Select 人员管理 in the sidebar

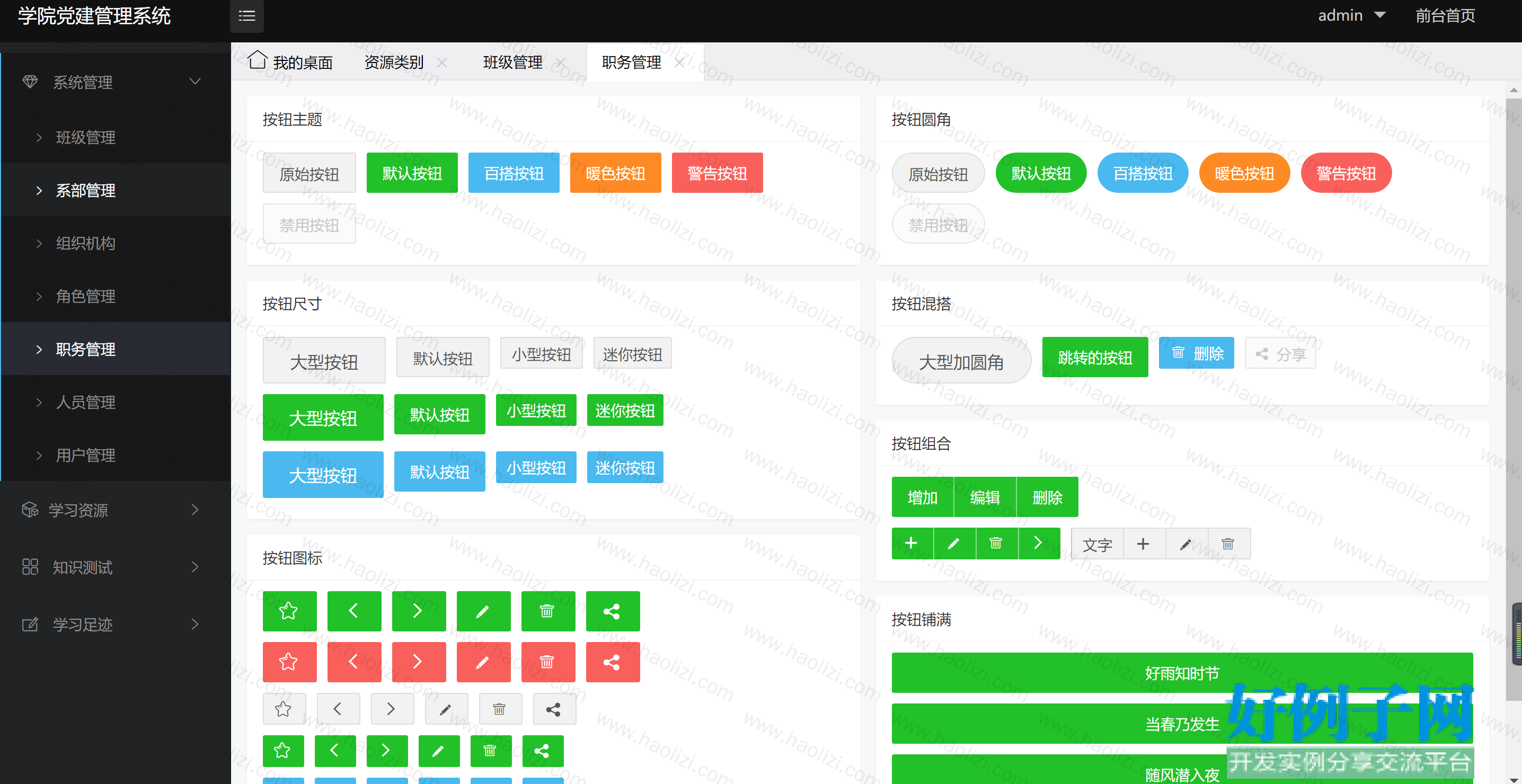click(x=115, y=402)
